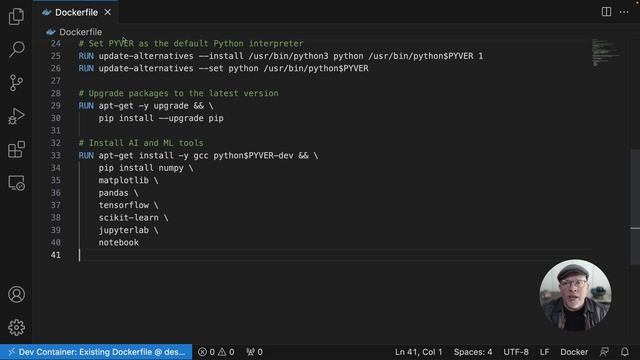640x360 pixels.
Task: Click the "jupyterlab \" line
Action: click(x=128, y=230)
